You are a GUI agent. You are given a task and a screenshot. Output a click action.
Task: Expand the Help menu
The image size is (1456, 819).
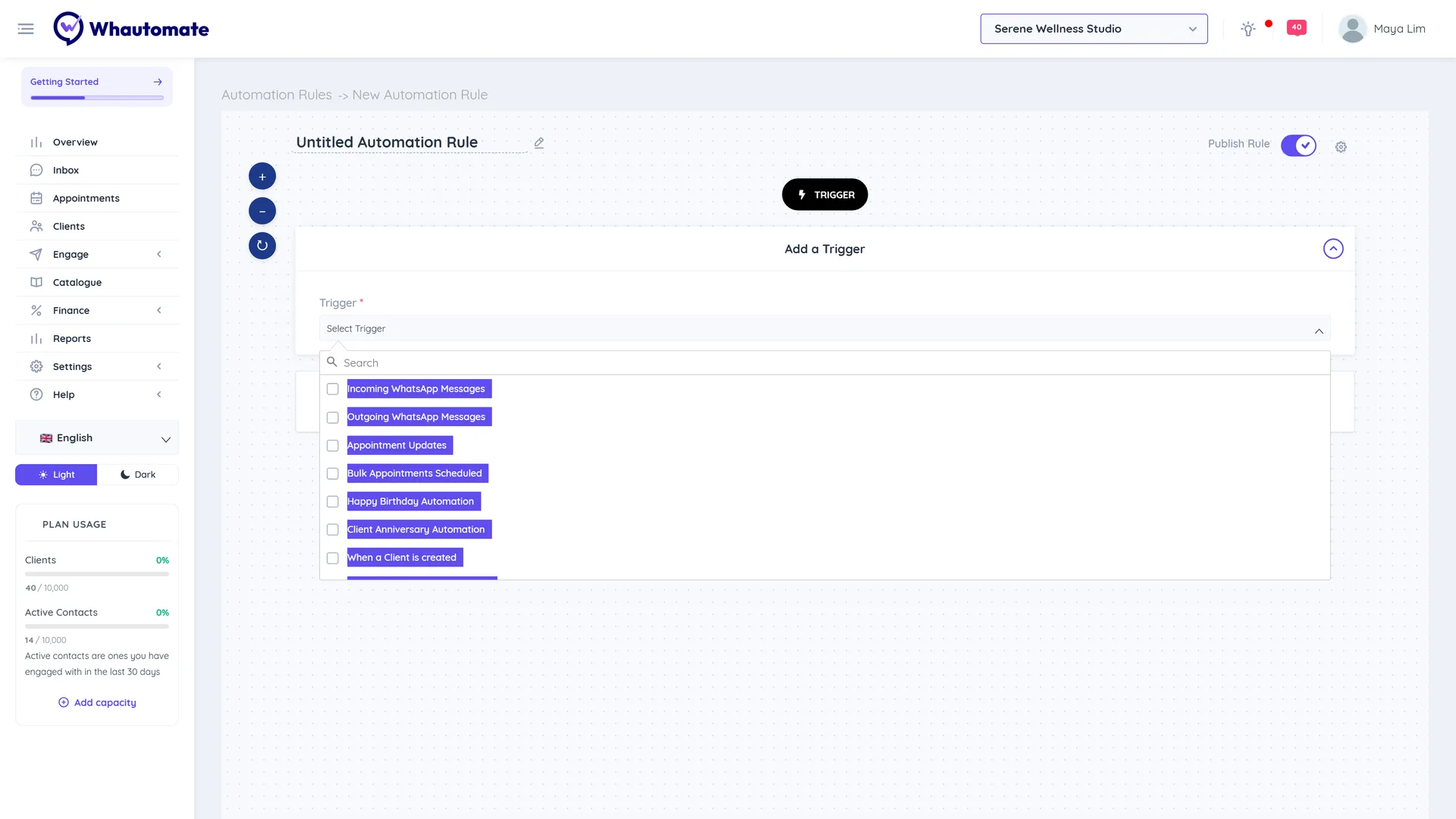tap(97, 394)
